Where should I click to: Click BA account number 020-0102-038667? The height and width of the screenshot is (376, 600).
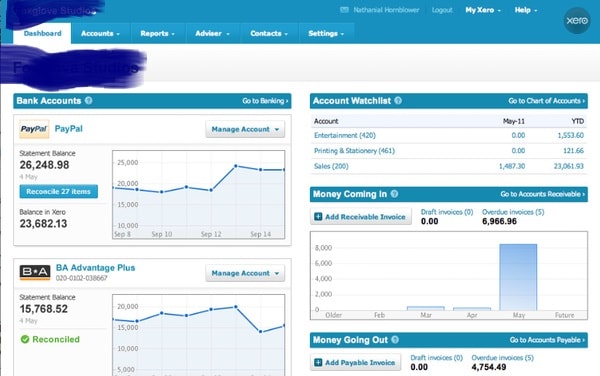[x=82, y=278]
